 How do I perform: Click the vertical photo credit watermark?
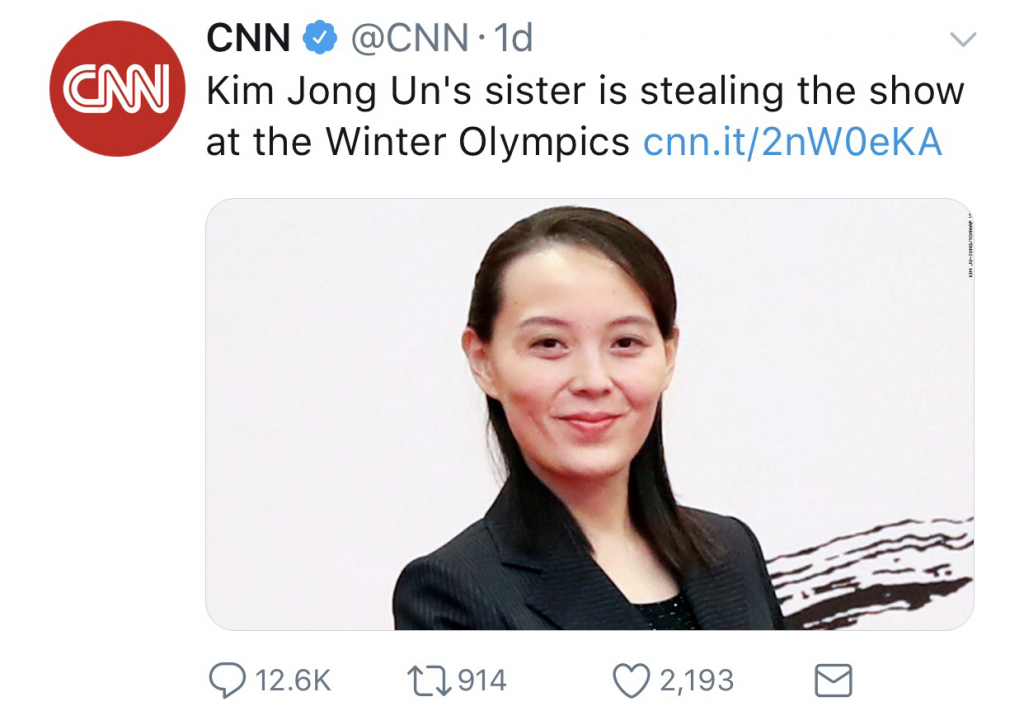coord(970,245)
